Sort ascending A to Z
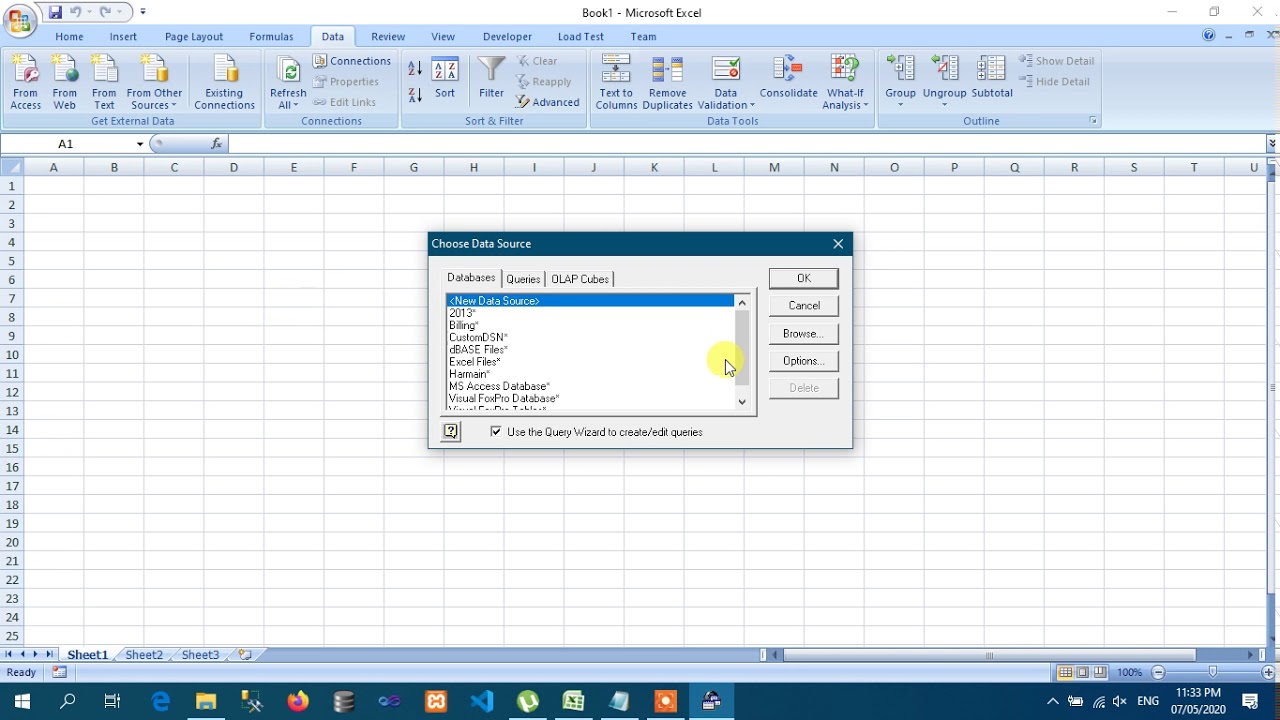The width and height of the screenshot is (1280, 720). [415, 69]
